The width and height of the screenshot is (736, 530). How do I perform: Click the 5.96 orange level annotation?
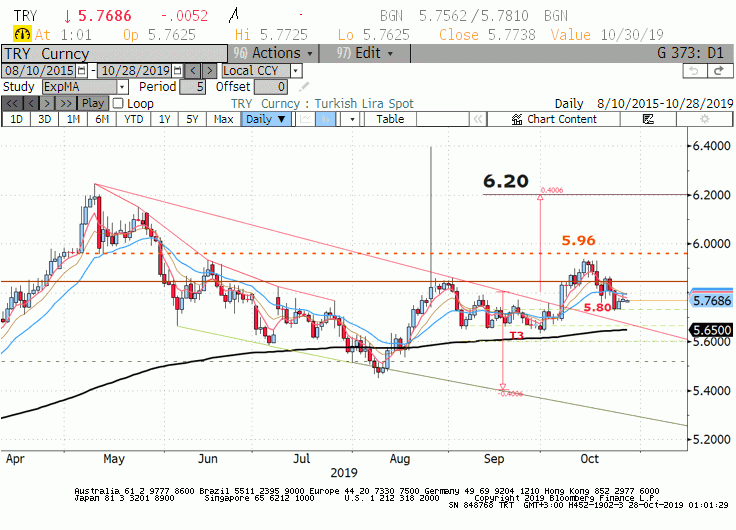point(578,241)
